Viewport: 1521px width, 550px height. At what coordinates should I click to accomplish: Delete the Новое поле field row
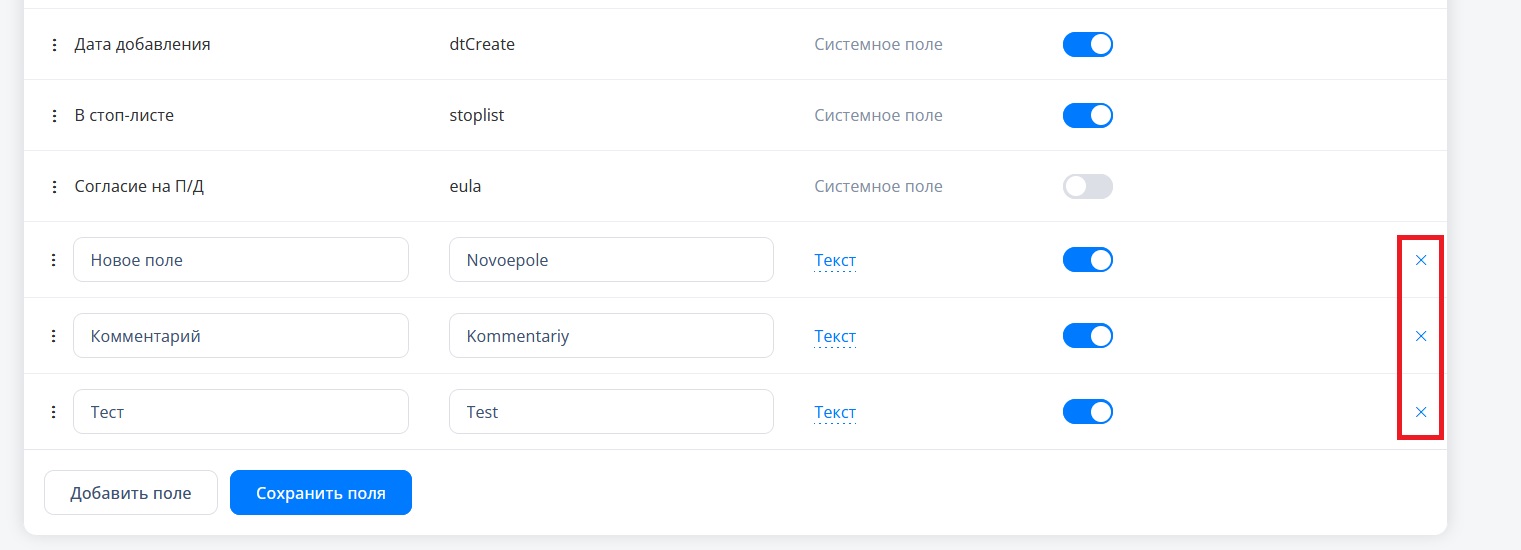1420,260
